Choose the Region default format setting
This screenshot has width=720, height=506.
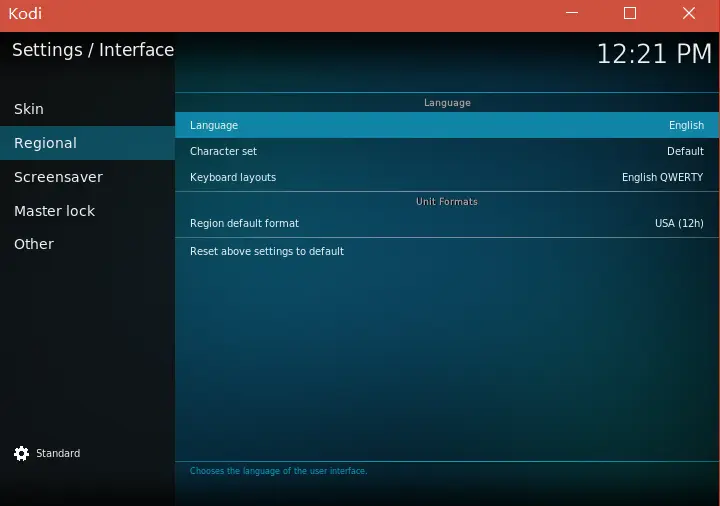(244, 224)
